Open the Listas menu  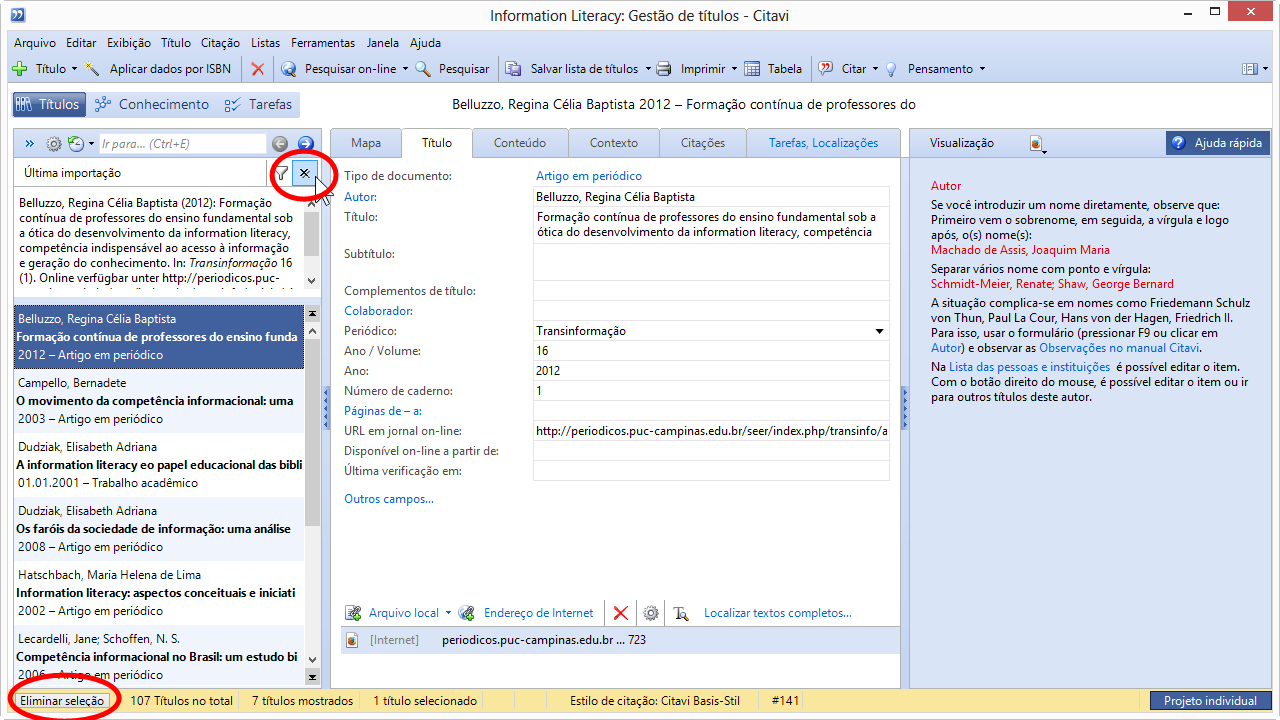(266, 43)
